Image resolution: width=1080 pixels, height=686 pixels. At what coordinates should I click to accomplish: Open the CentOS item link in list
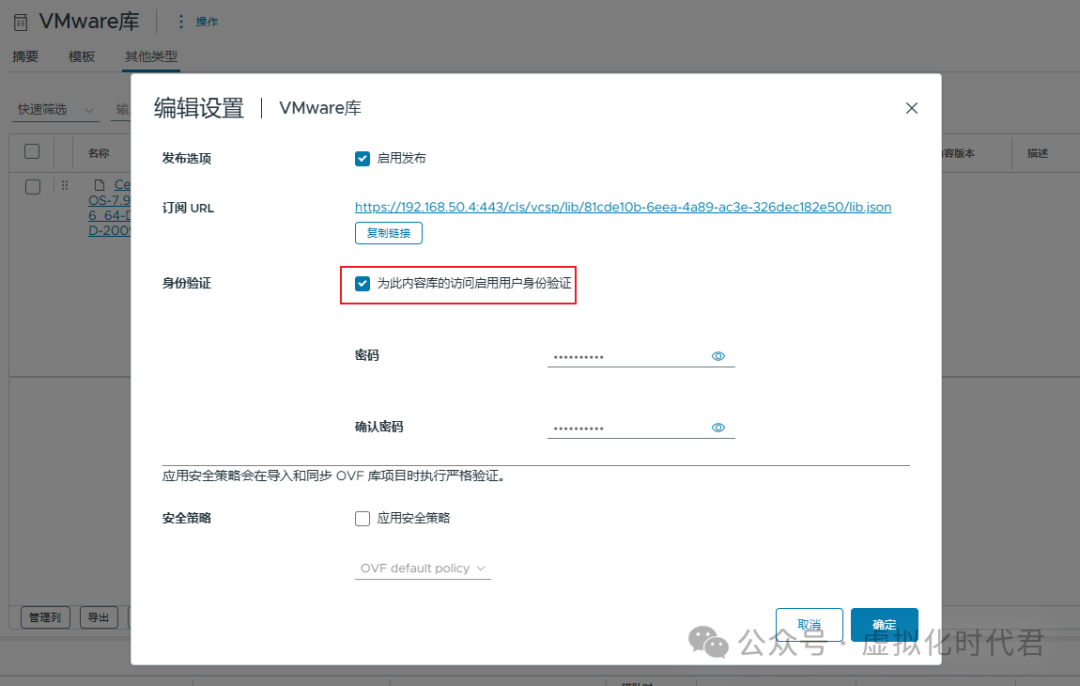pos(109,207)
